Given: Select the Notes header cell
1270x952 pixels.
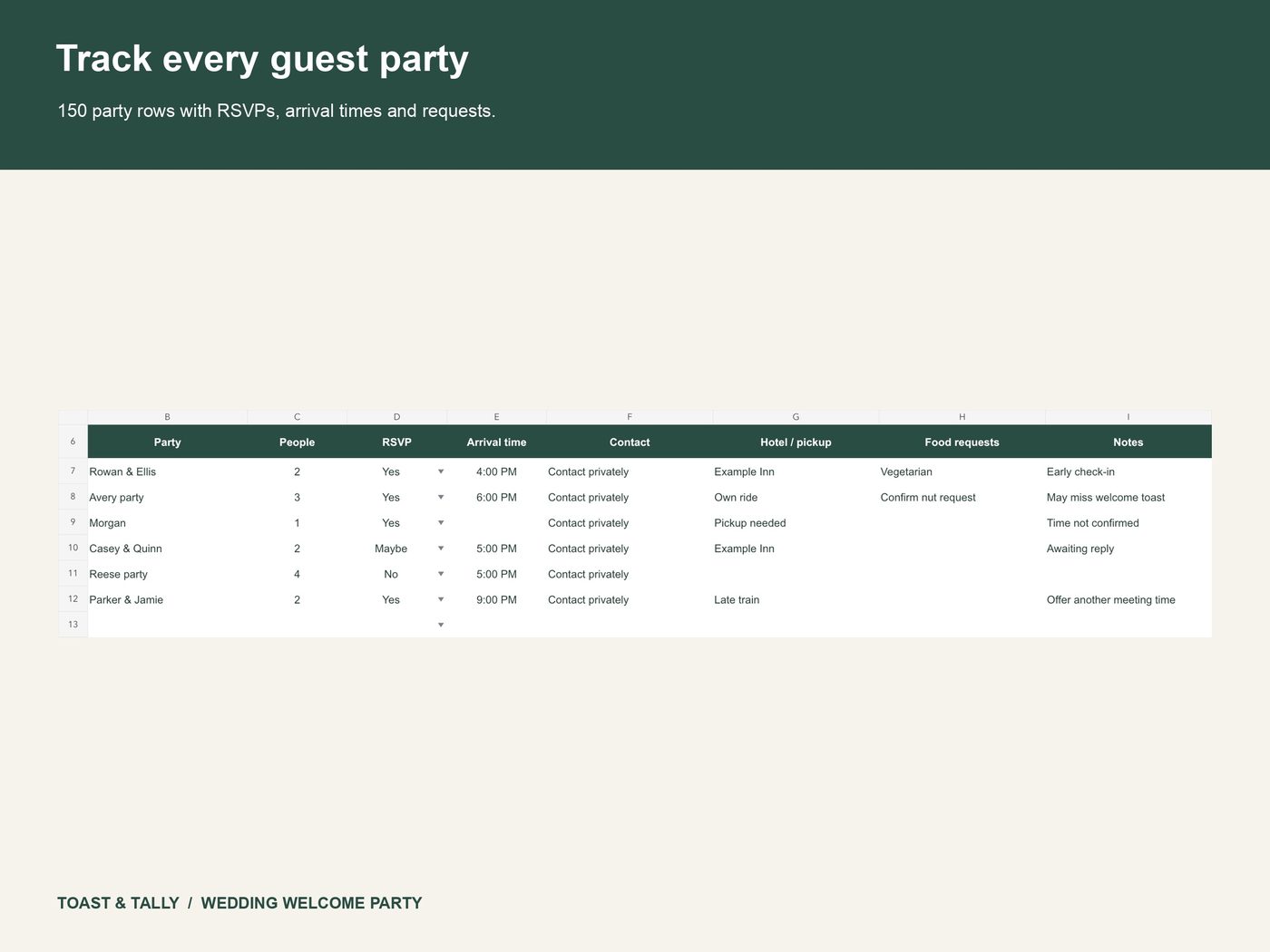Looking at the screenshot, I should click(x=1128, y=442).
